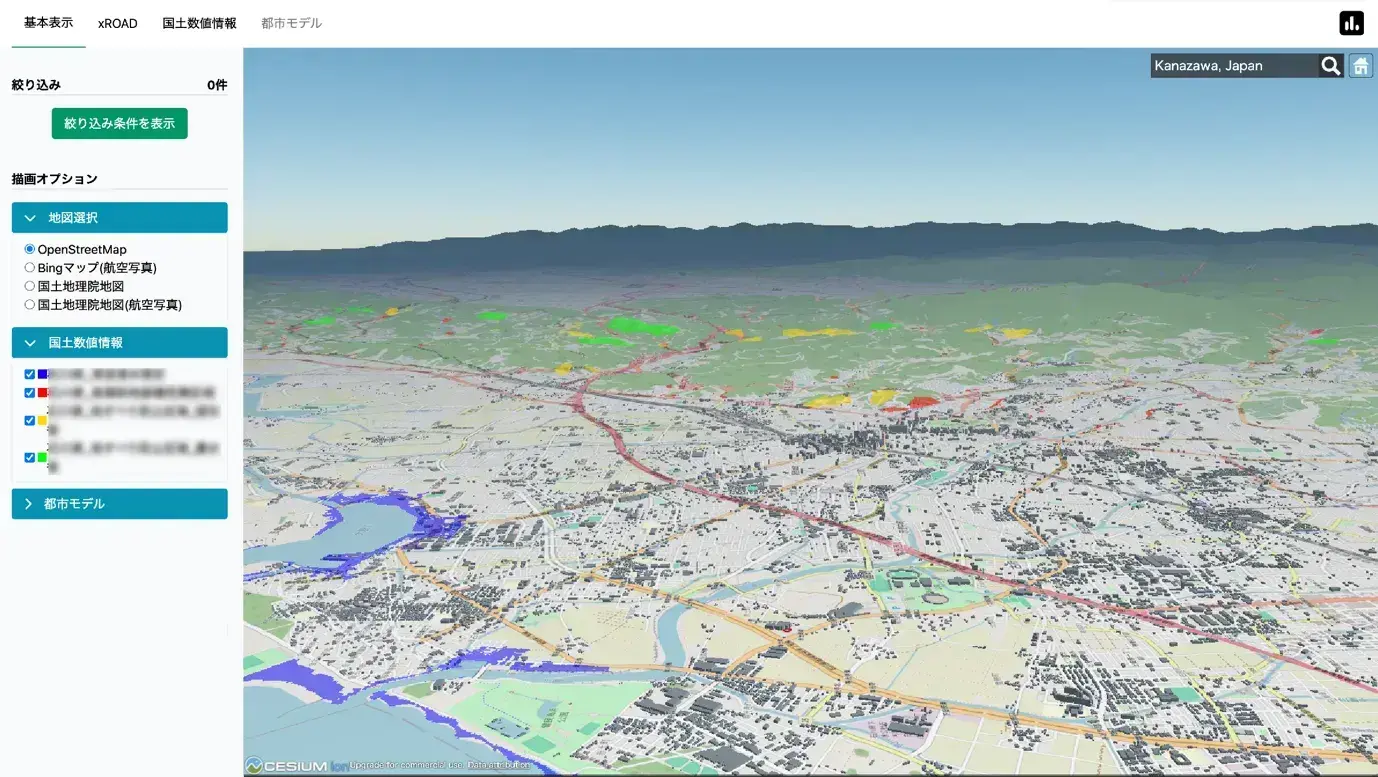Collapse the 地図選択 section
This screenshot has width=1378, height=777.
pos(119,217)
